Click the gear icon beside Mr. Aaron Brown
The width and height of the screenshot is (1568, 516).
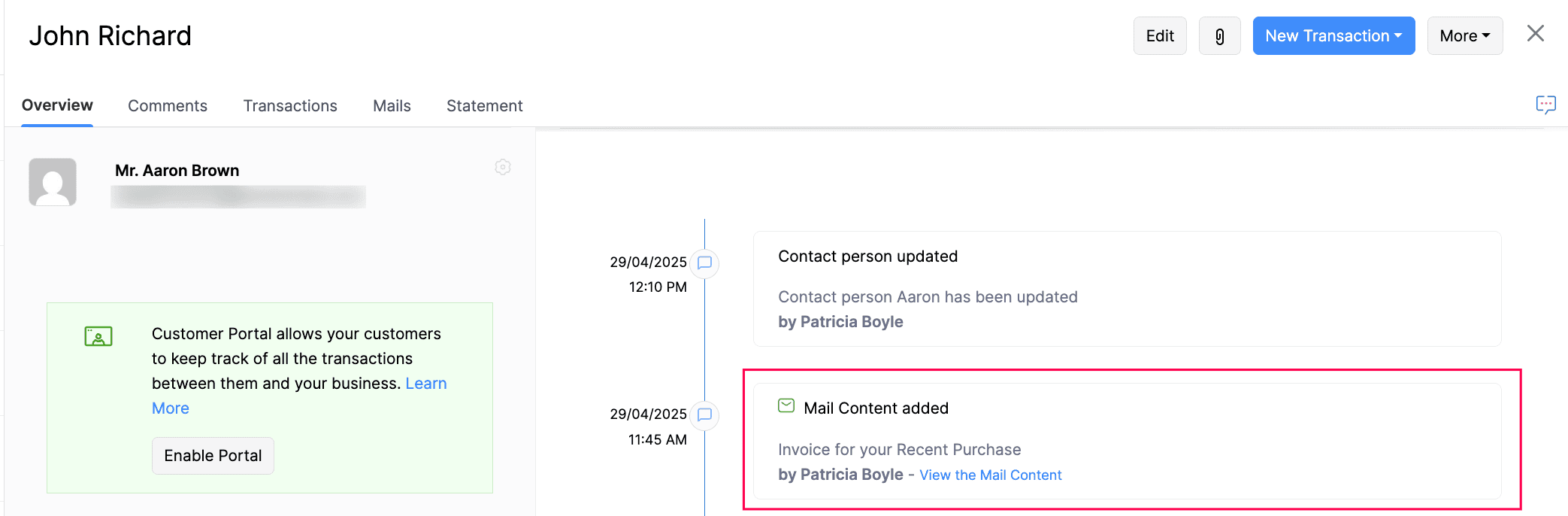click(503, 167)
